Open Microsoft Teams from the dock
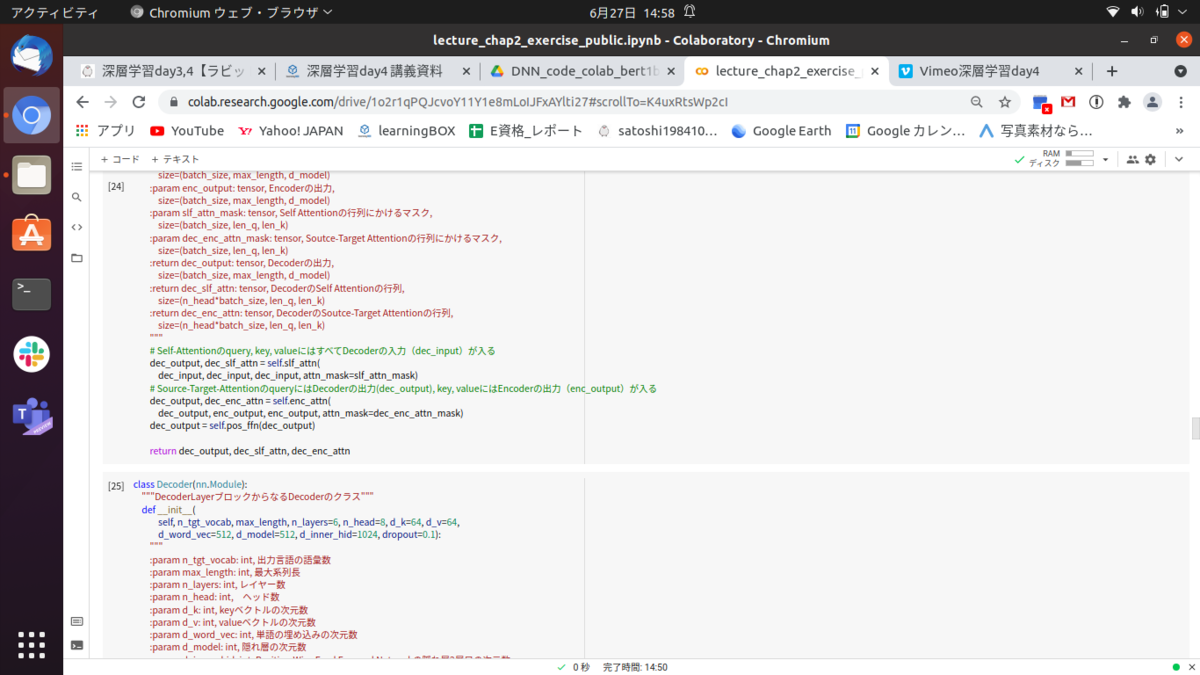1200x675 pixels. pyautogui.click(x=32, y=415)
